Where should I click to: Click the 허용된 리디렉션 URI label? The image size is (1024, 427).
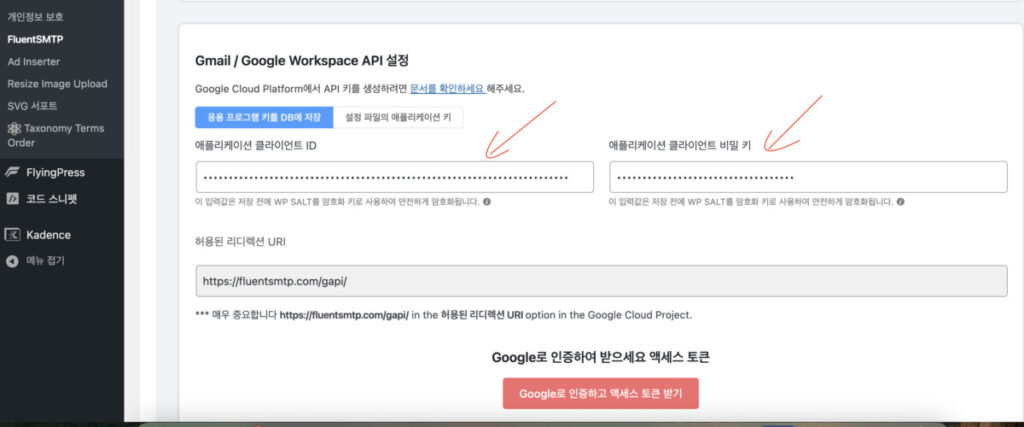[240, 242]
